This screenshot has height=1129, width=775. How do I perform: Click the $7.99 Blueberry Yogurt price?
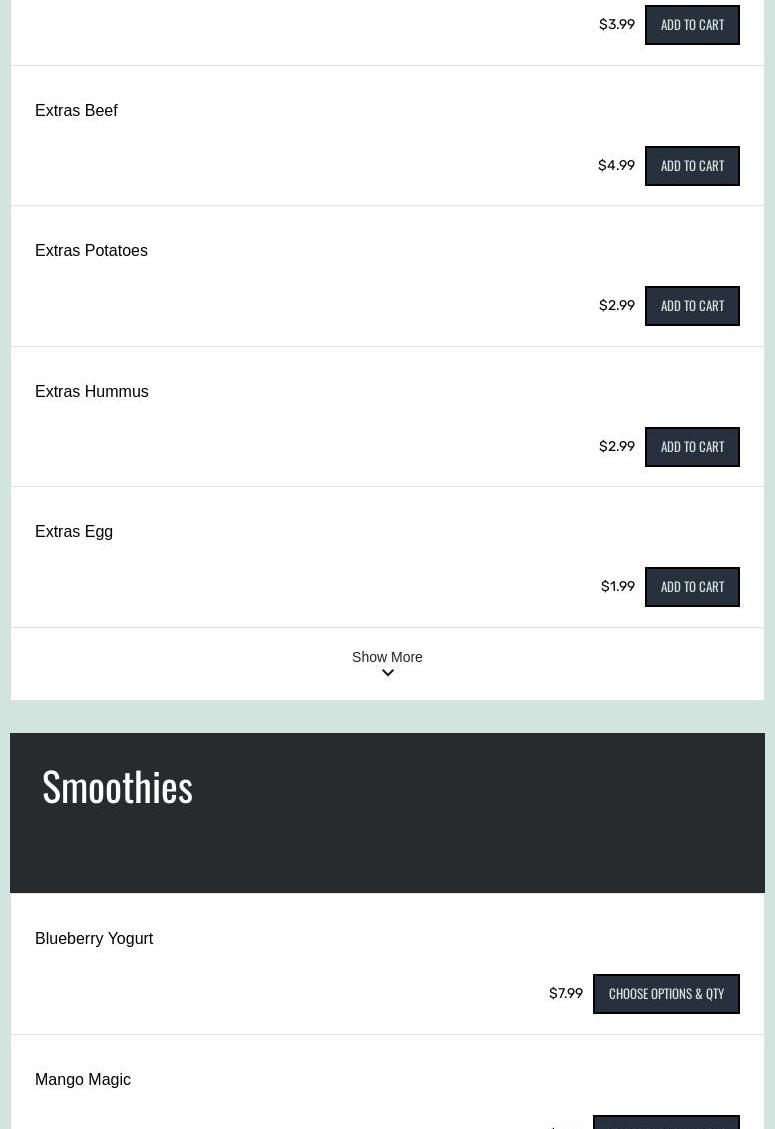click(x=565, y=994)
